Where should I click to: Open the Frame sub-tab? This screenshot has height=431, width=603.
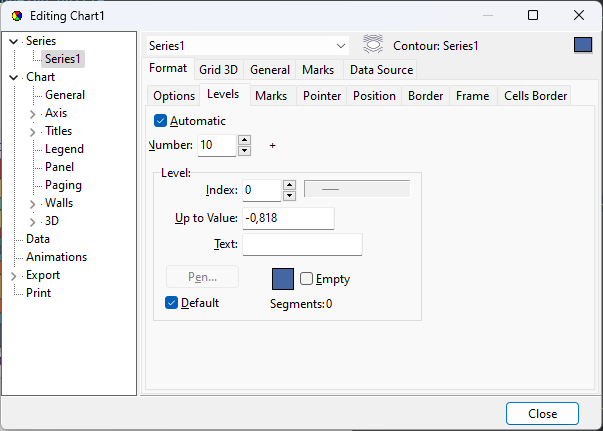click(473, 96)
